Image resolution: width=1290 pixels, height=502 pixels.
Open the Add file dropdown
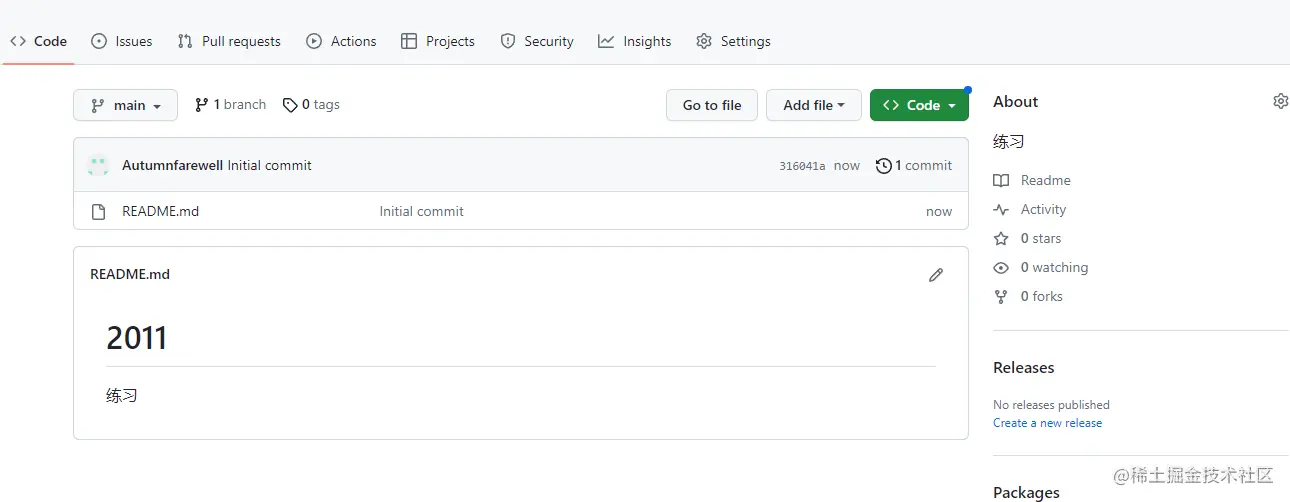[x=814, y=105]
